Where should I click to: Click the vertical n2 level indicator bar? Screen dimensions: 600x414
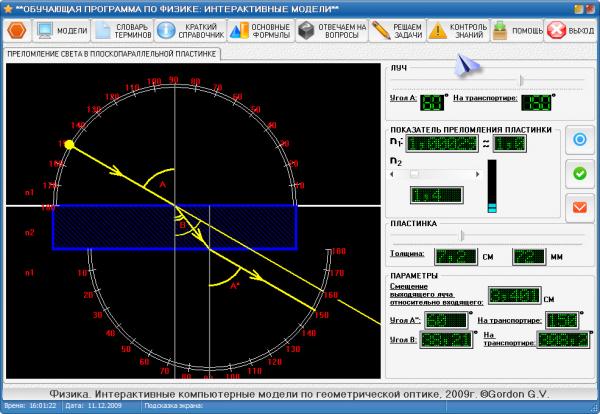coord(492,186)
